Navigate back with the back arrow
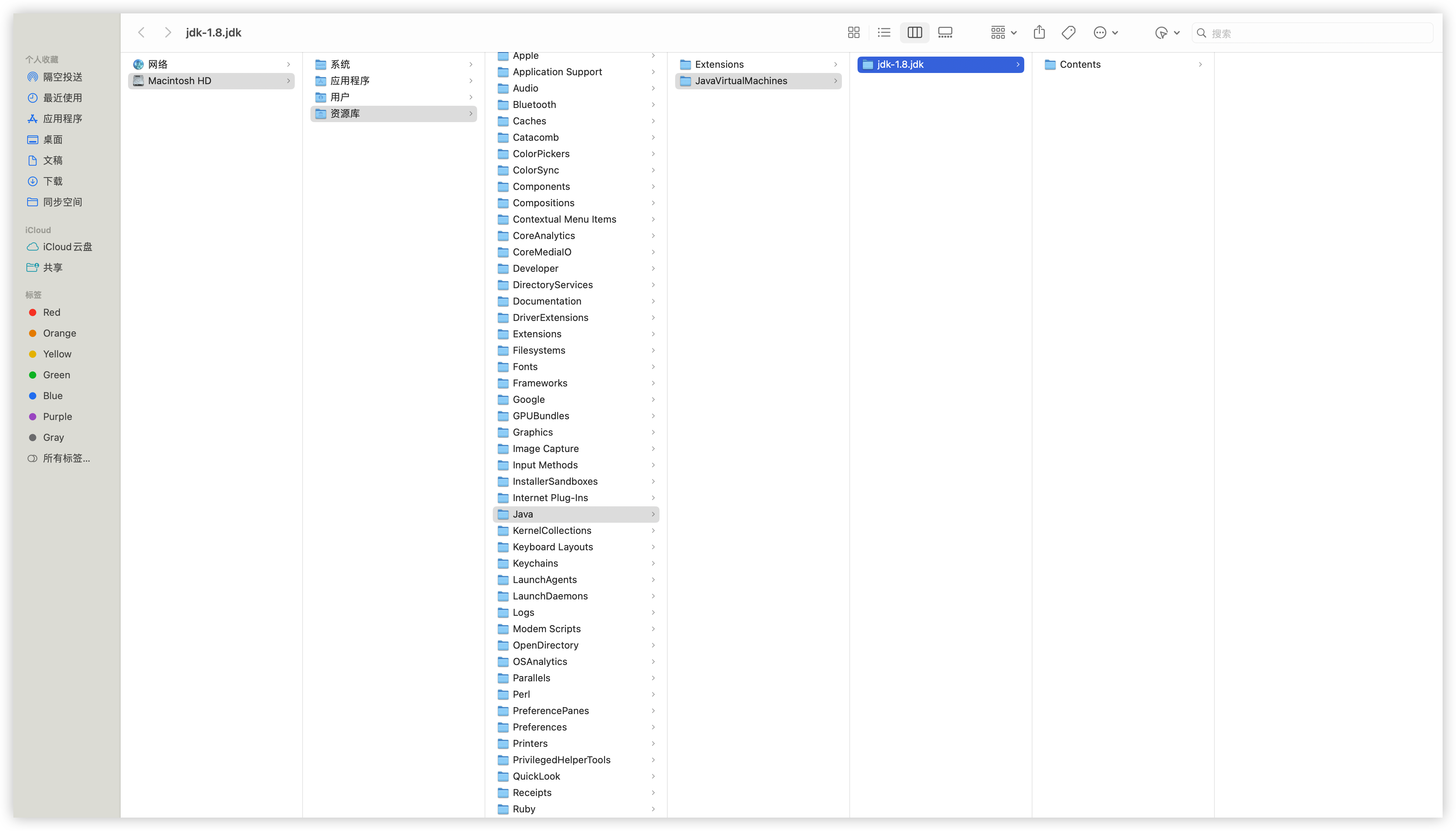Viewport: 1456px width, 831px height. coord(141,32)
